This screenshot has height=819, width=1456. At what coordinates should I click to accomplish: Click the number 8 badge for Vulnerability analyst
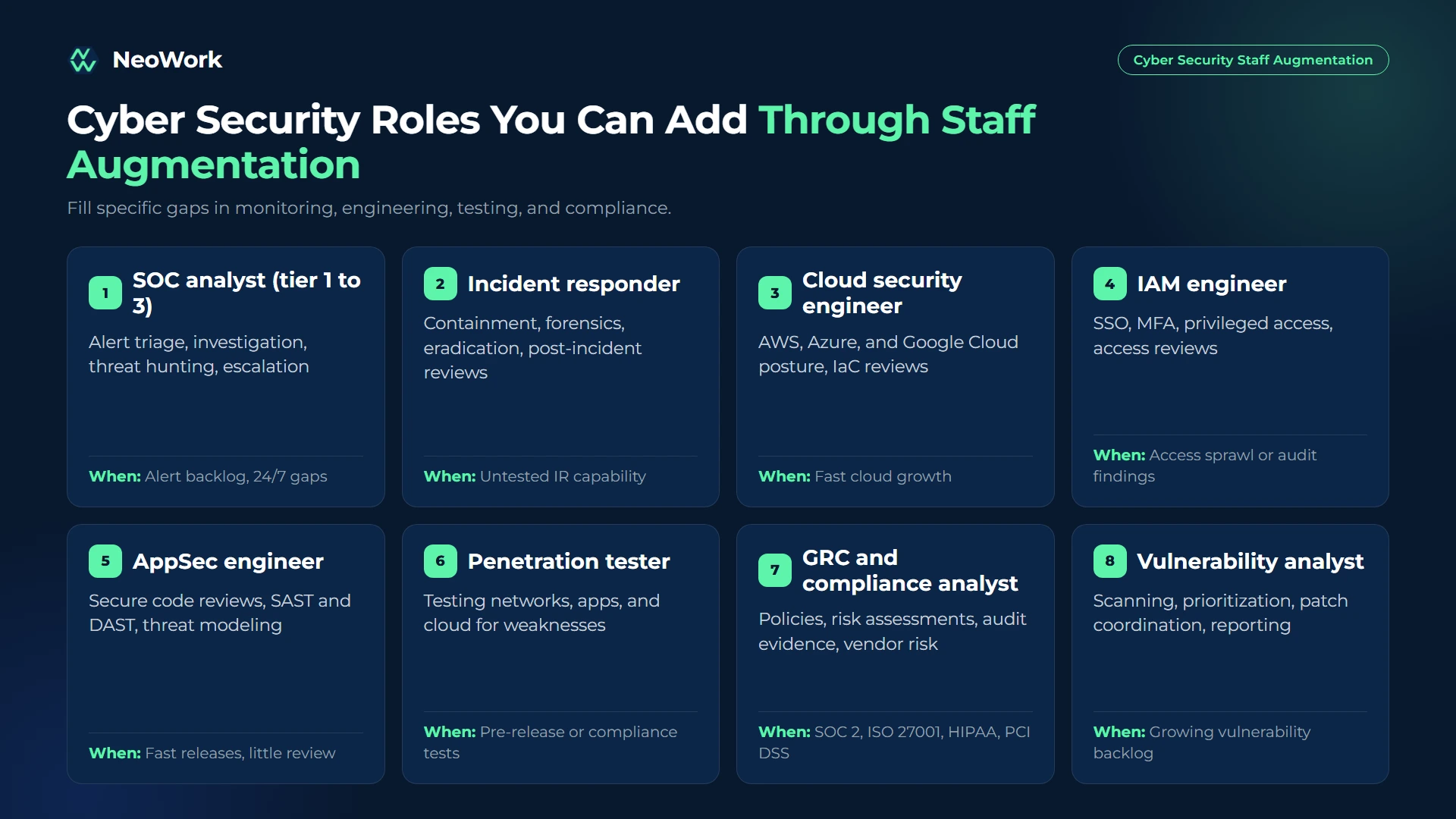[x=1109, y=561]
